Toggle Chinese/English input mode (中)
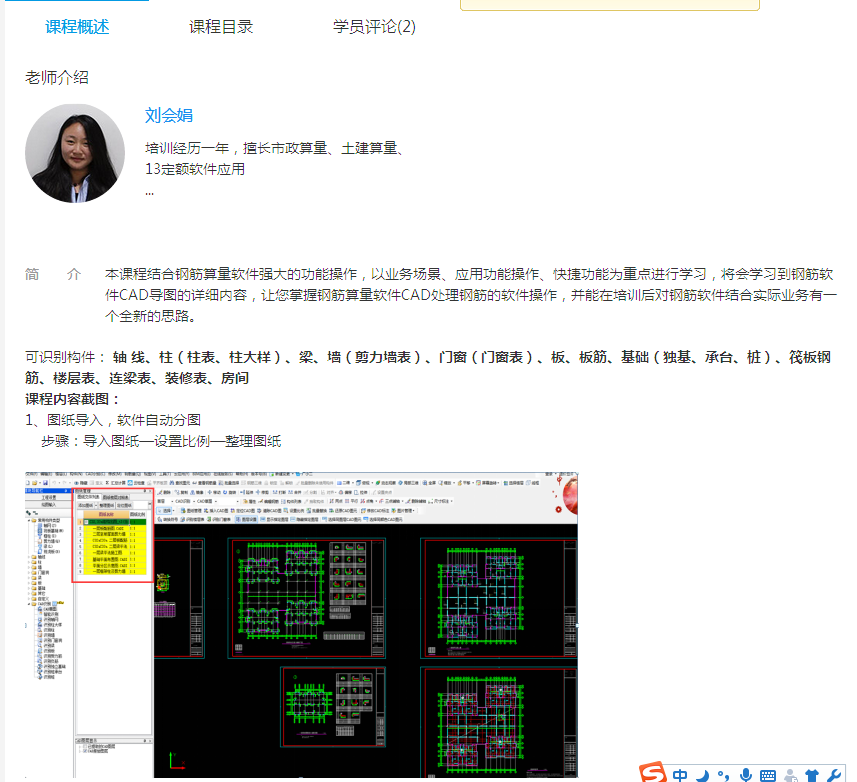 [x=680, y=775]
